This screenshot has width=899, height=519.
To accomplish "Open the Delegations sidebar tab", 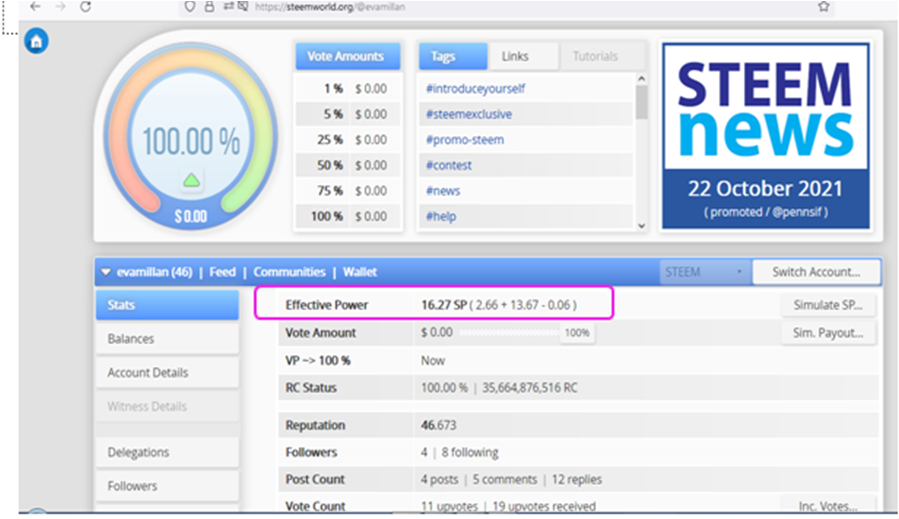I will pyautogui.click(x=167, y=452).
